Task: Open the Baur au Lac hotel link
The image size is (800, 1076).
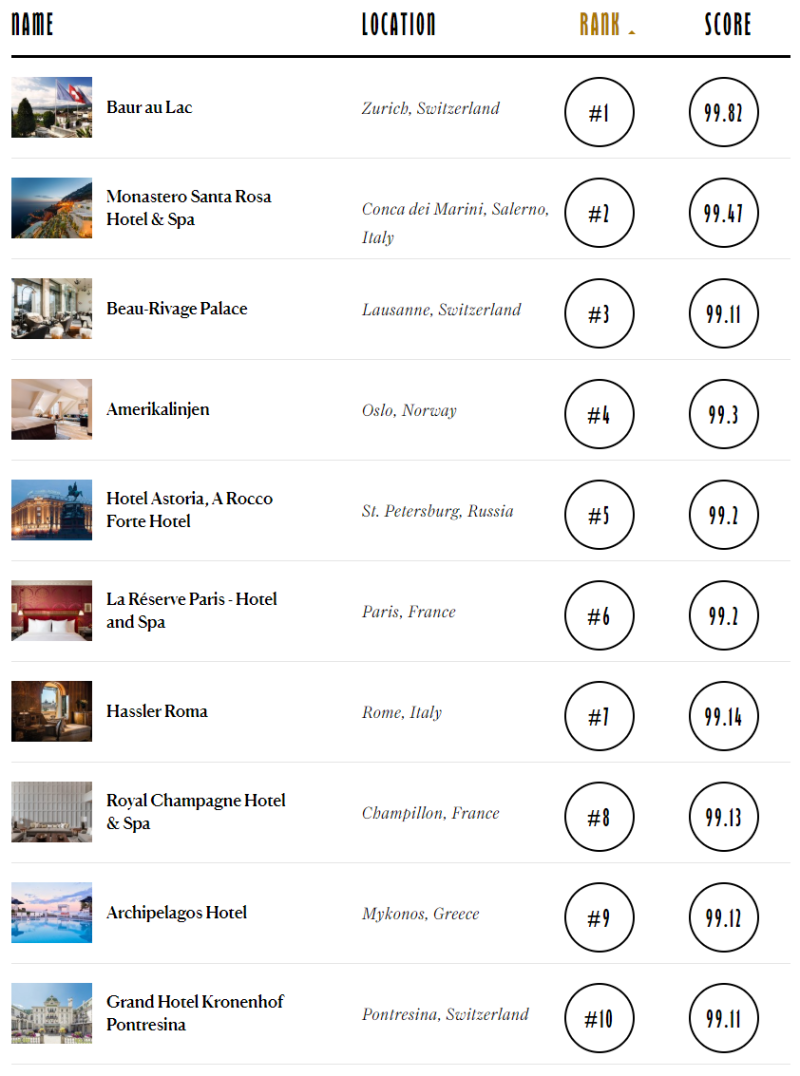Action: (149, 108)
